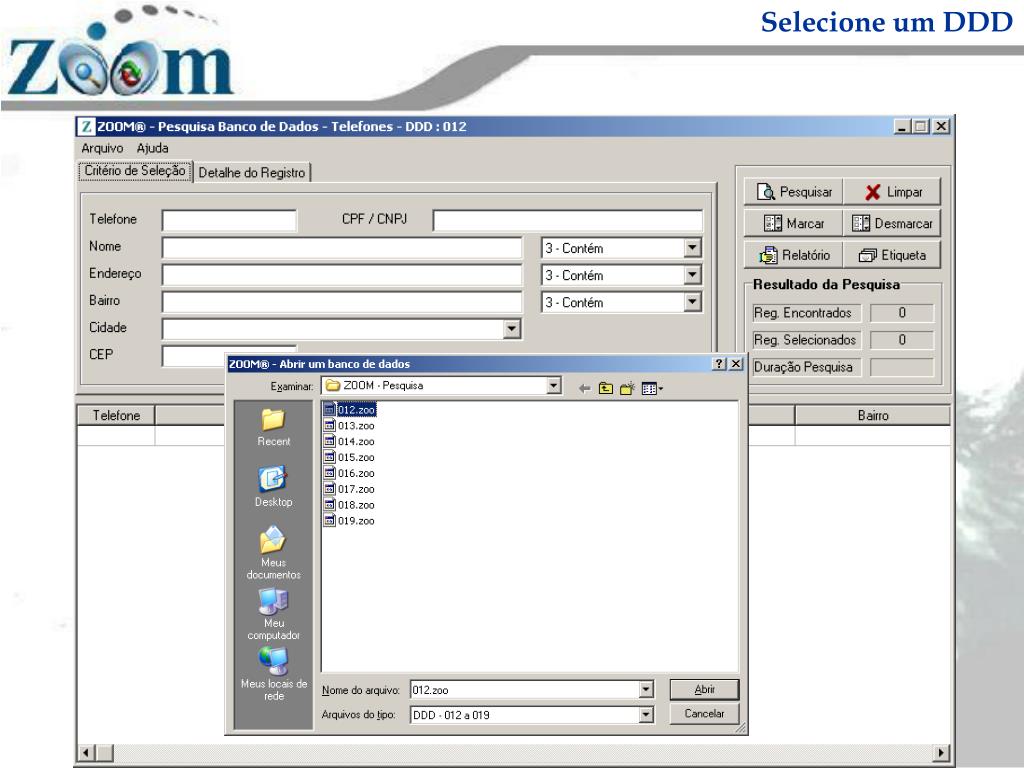Open the Ajuda menu

point(153,148)
